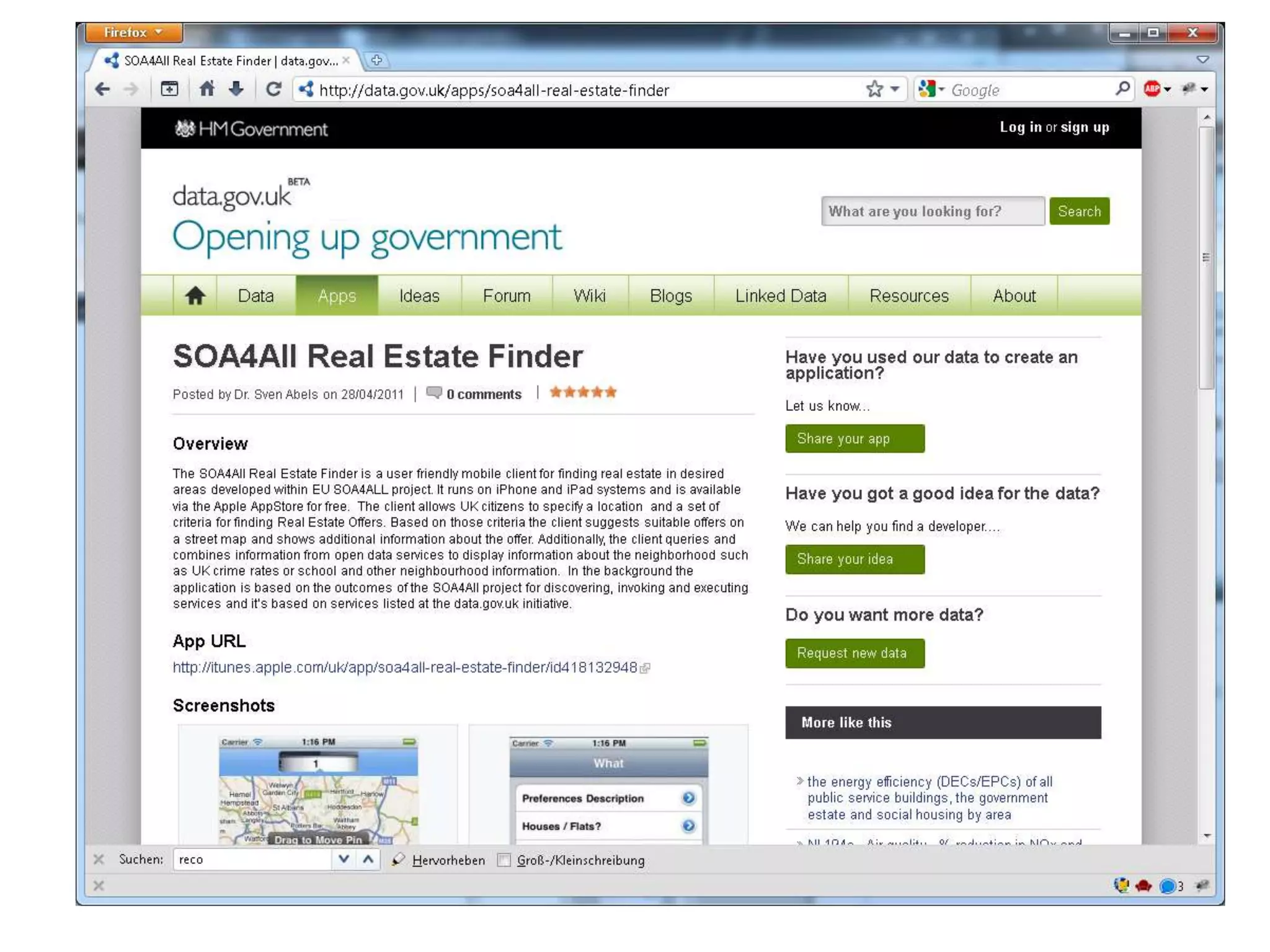Click the data.gov.uk logo
The height and width of the screenshot is (952, 1270).
click(242, 194)
